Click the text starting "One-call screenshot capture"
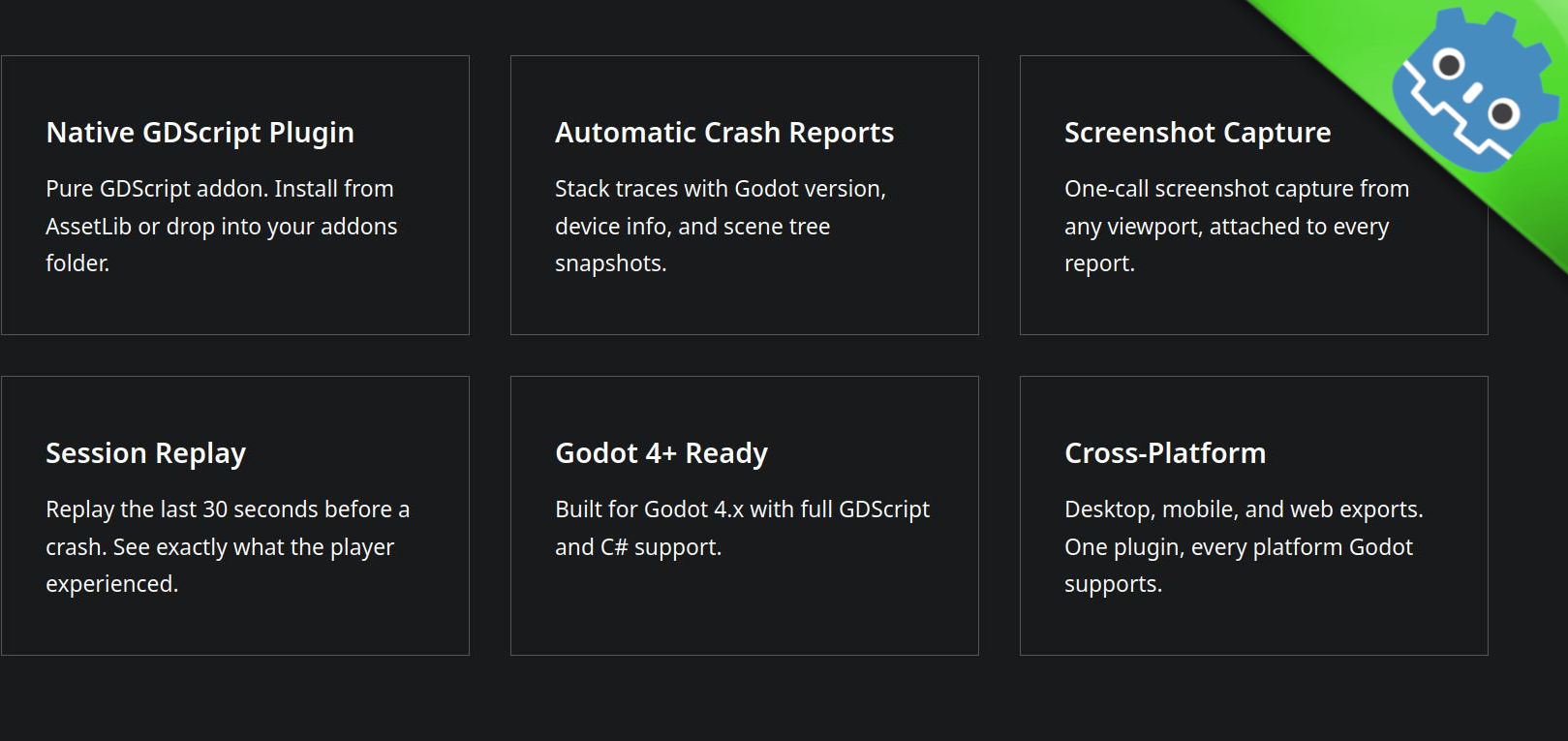The width and height of the screenshot is (1568, 741). (x=1237, y=226)
